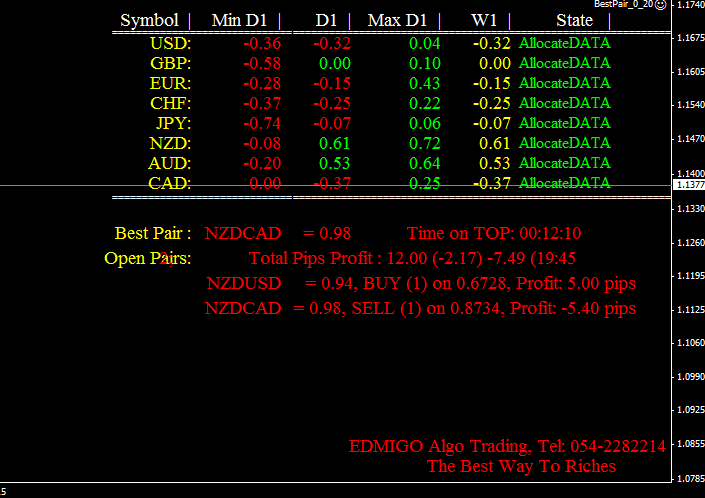Select the EUR: symbol row label
The height and width of the screenshot is (498, 705).
tap(170, 84)
